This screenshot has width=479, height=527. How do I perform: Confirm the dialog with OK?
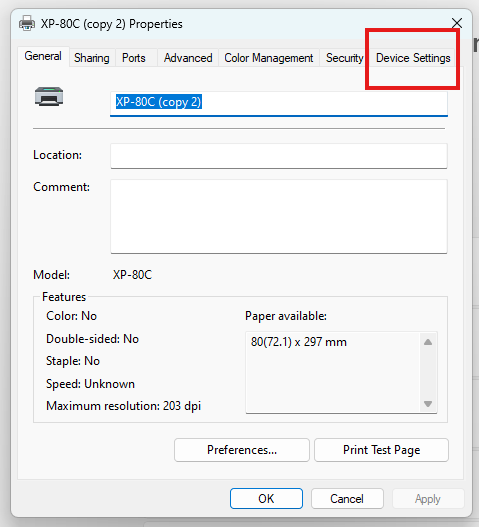266,498
